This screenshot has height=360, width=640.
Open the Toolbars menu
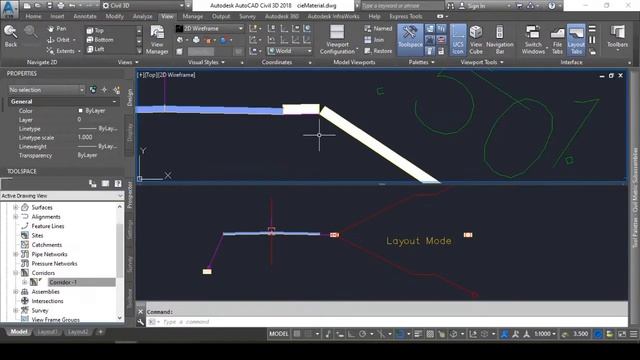tap(617, 38)
